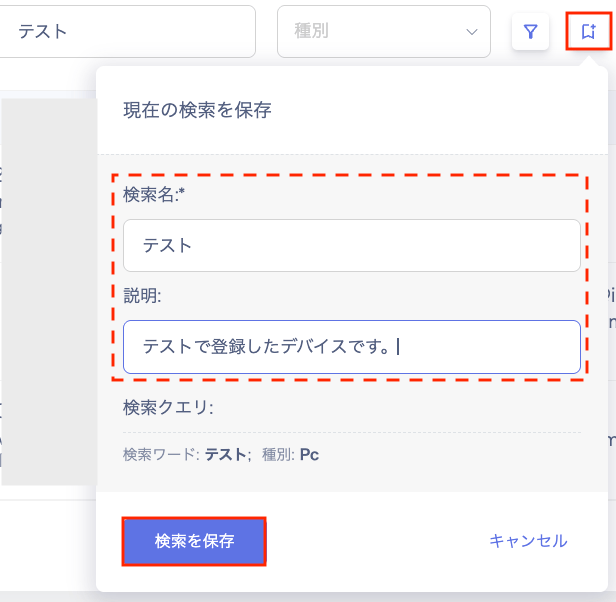
Task: Click the 検索を保存 button
Action: [x=194, y=541]
